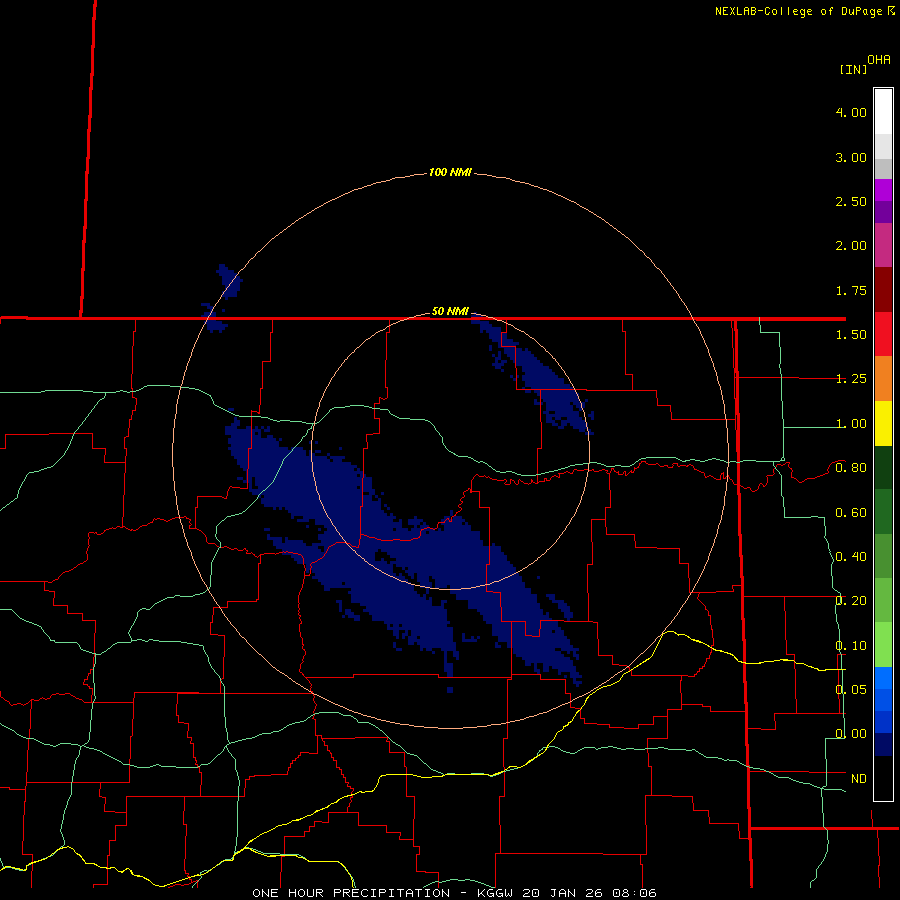Click the One Hour Precipitation KGGW caption

point(454,893)
